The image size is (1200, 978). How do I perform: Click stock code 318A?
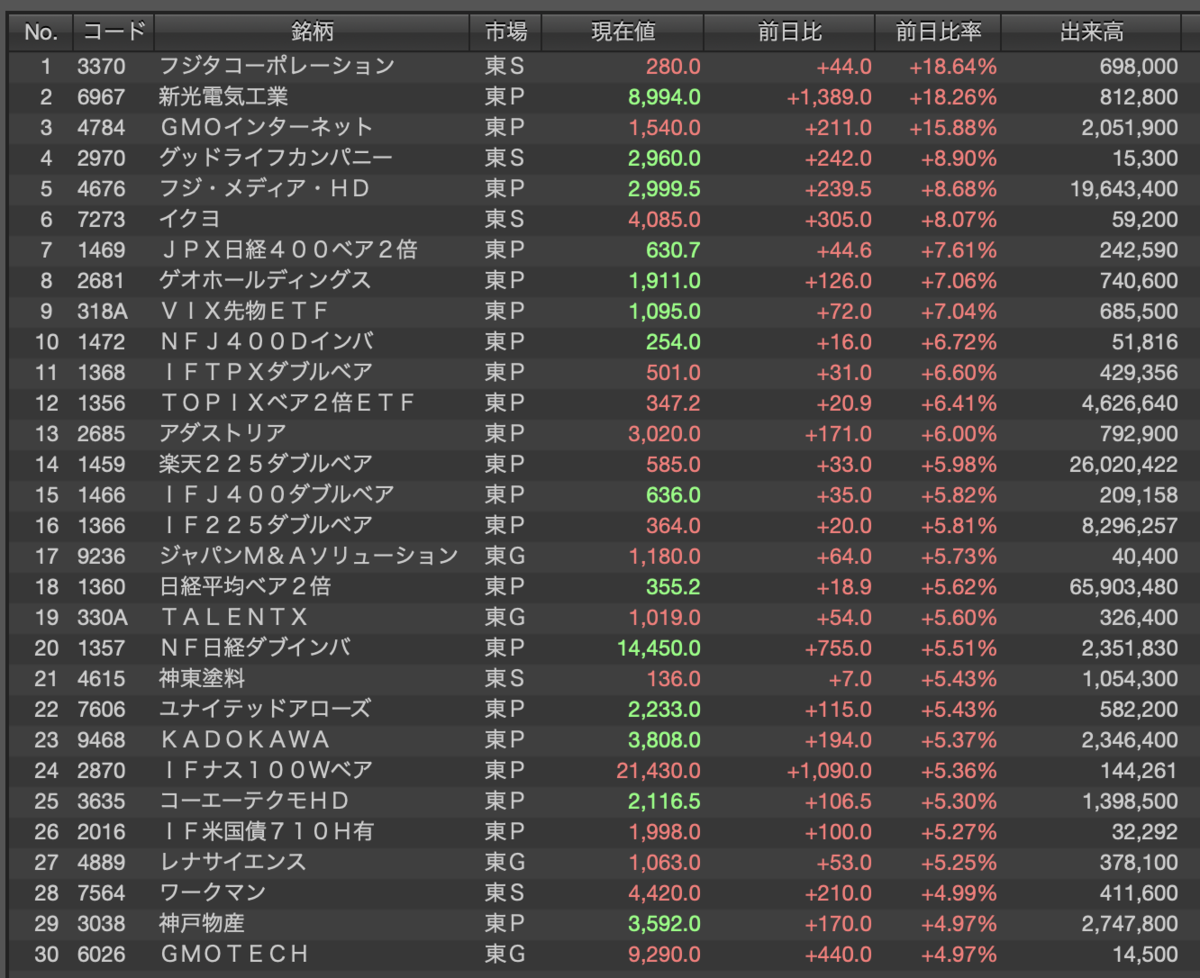pos(102,311)
